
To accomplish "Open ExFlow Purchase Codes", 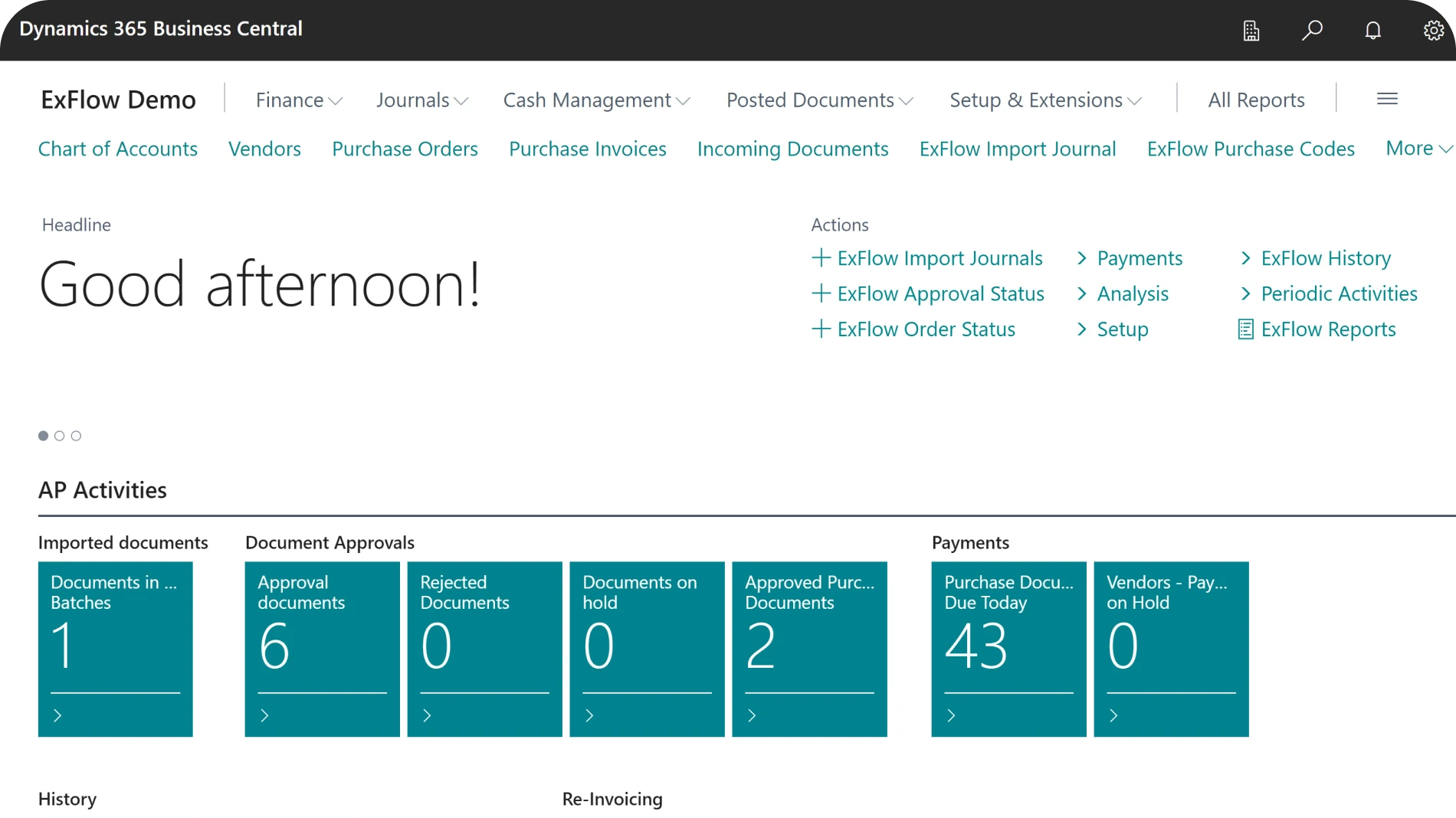I will [1251, 149].
